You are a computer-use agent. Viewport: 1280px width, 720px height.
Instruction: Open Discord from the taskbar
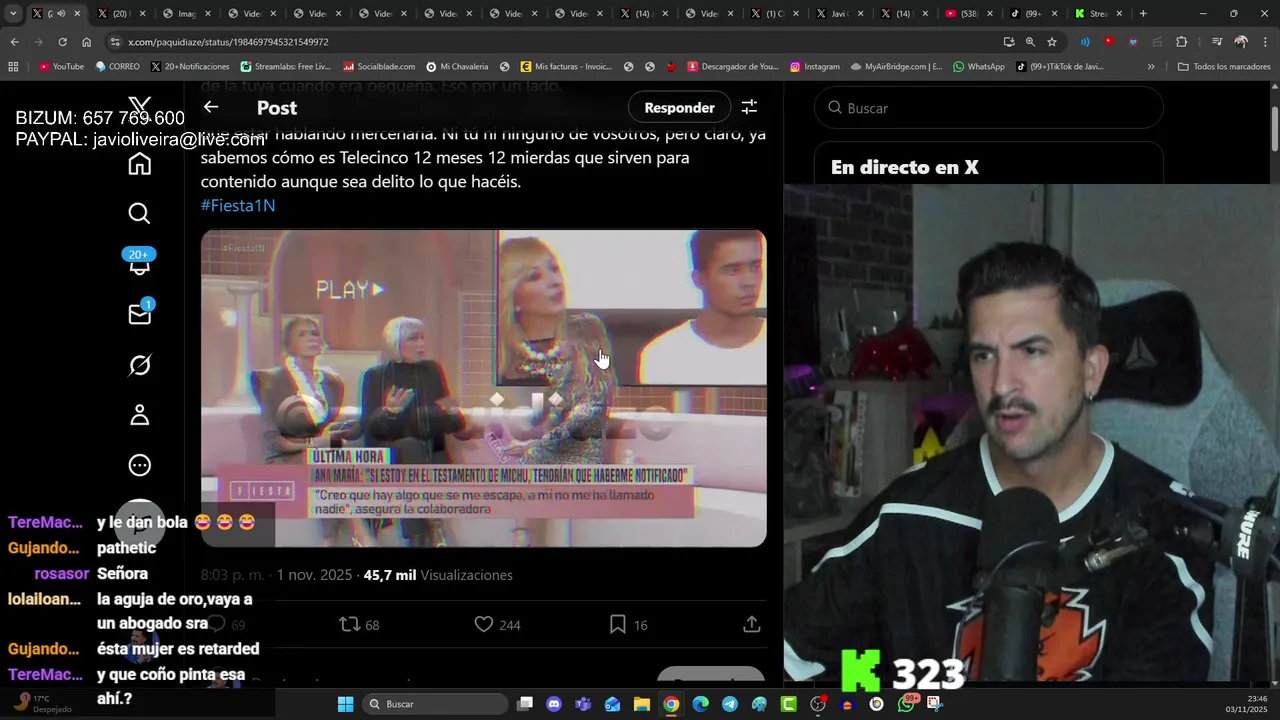point(554,704)
